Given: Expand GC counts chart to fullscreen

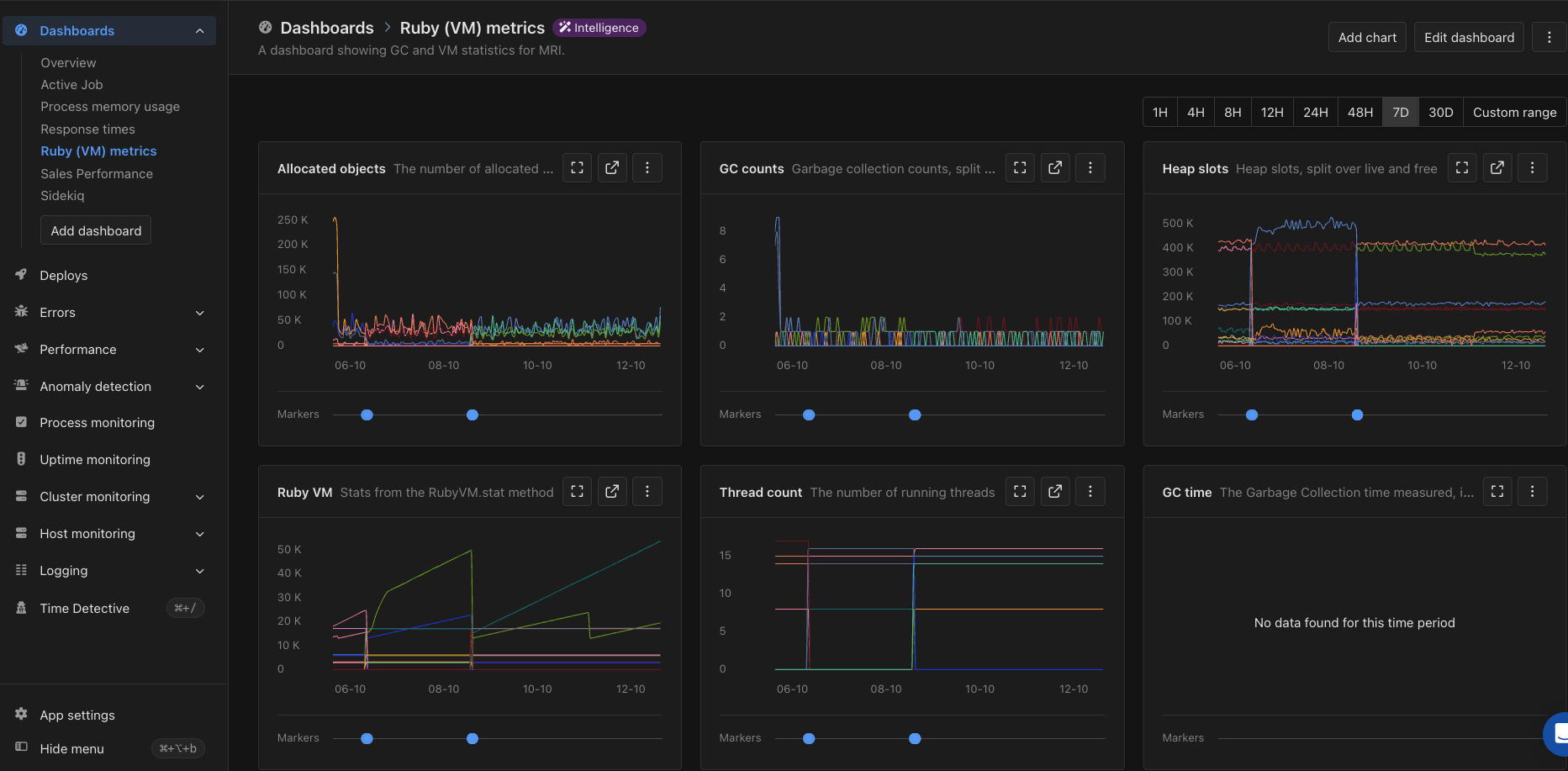Looking at the screenshot, I should coord(1020,168).
